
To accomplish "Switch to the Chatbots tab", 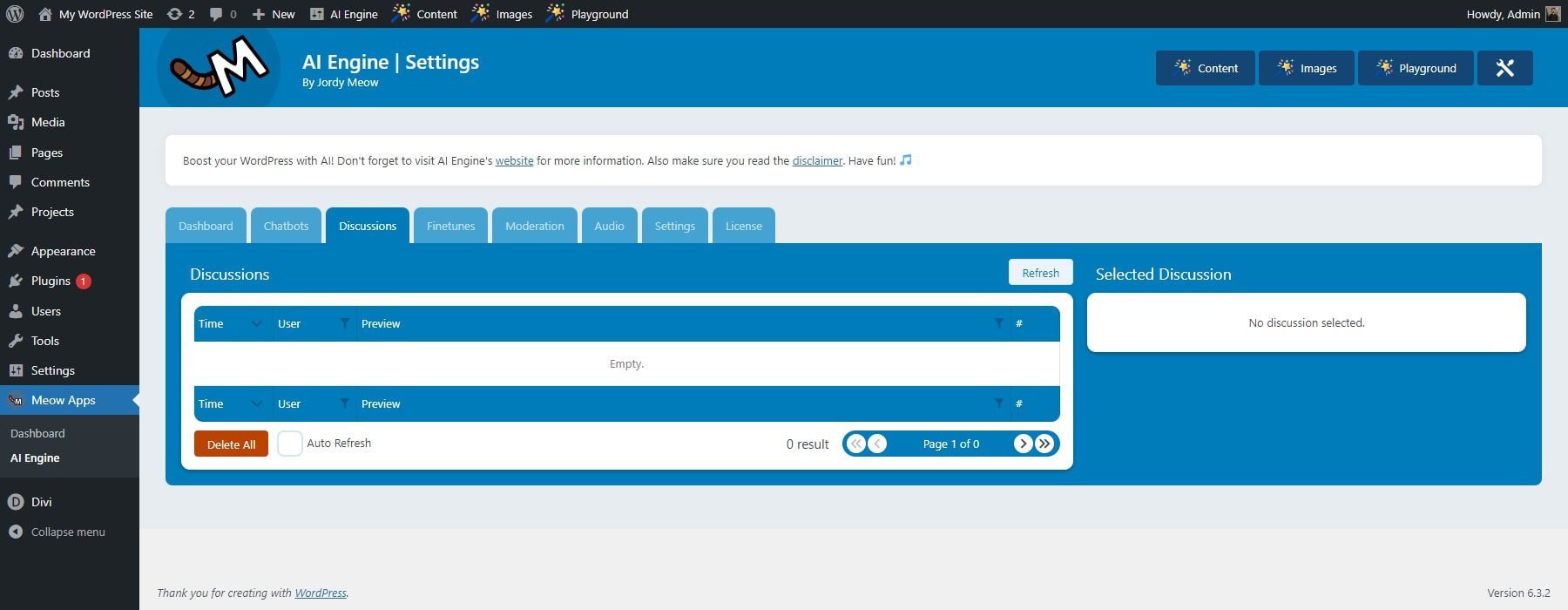I will coord(286,226).
